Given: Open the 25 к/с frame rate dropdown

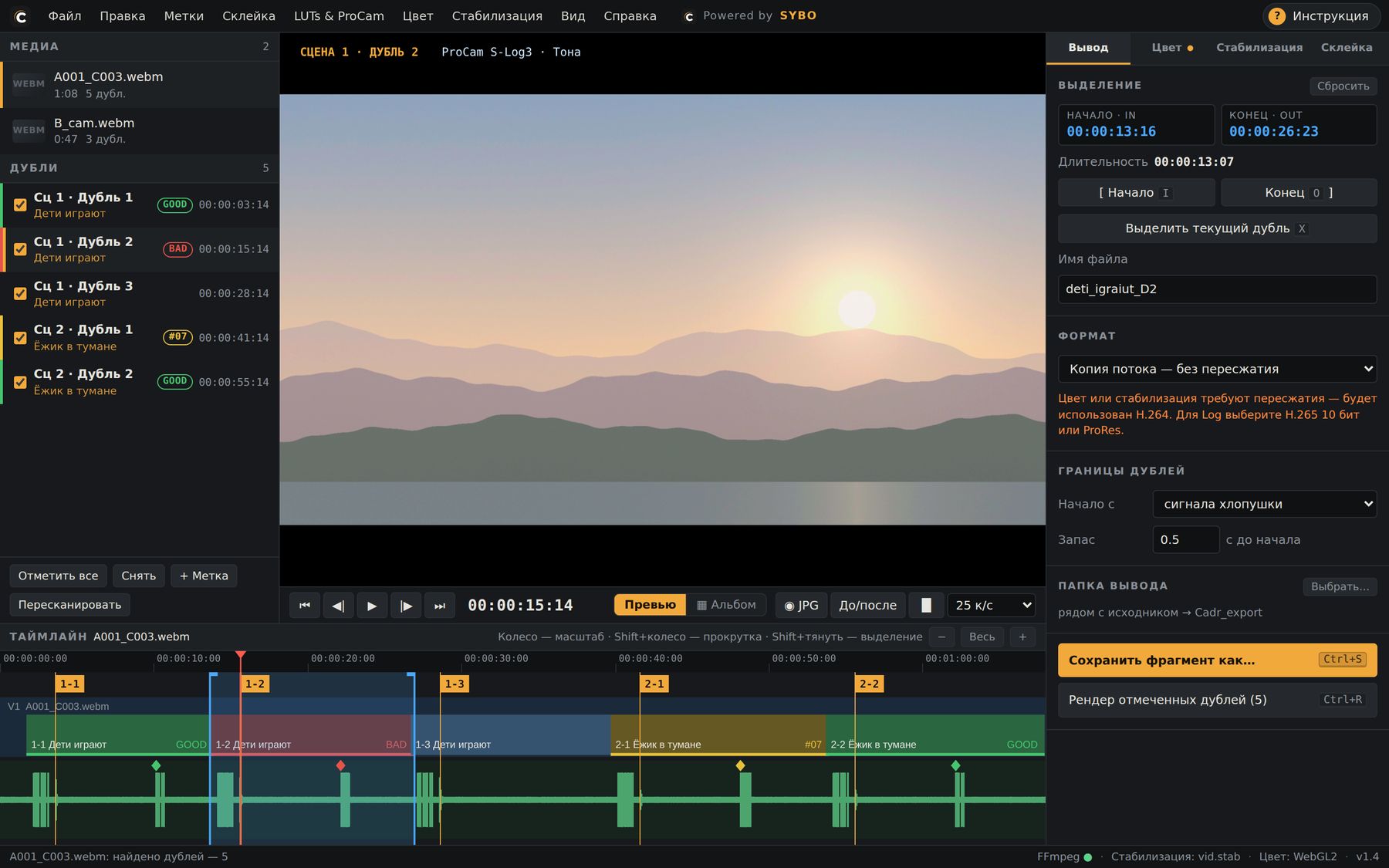Looking at the screenshot, I should tap(992, 606).
